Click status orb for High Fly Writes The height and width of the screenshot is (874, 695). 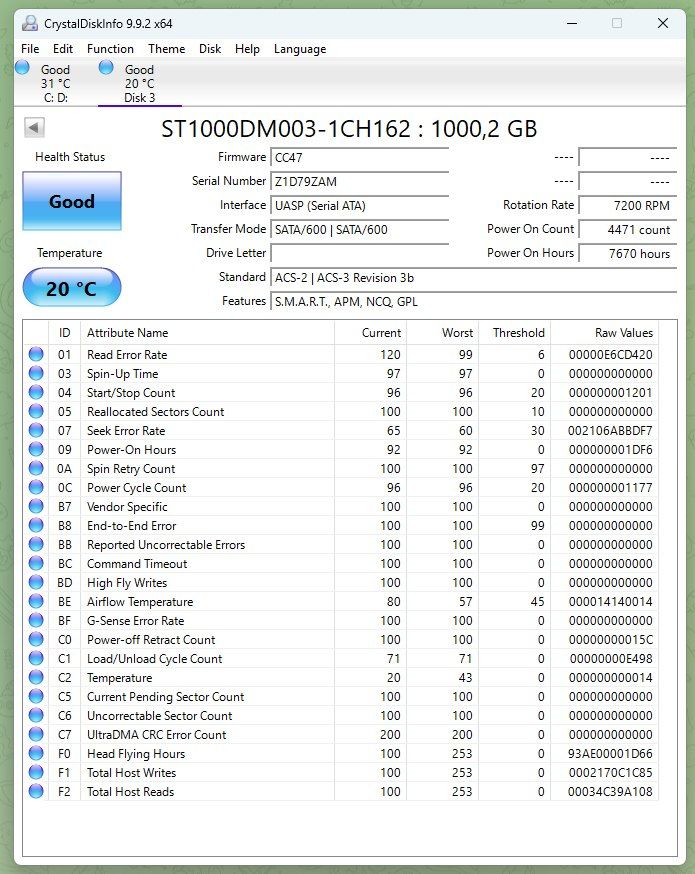point(36,582)
